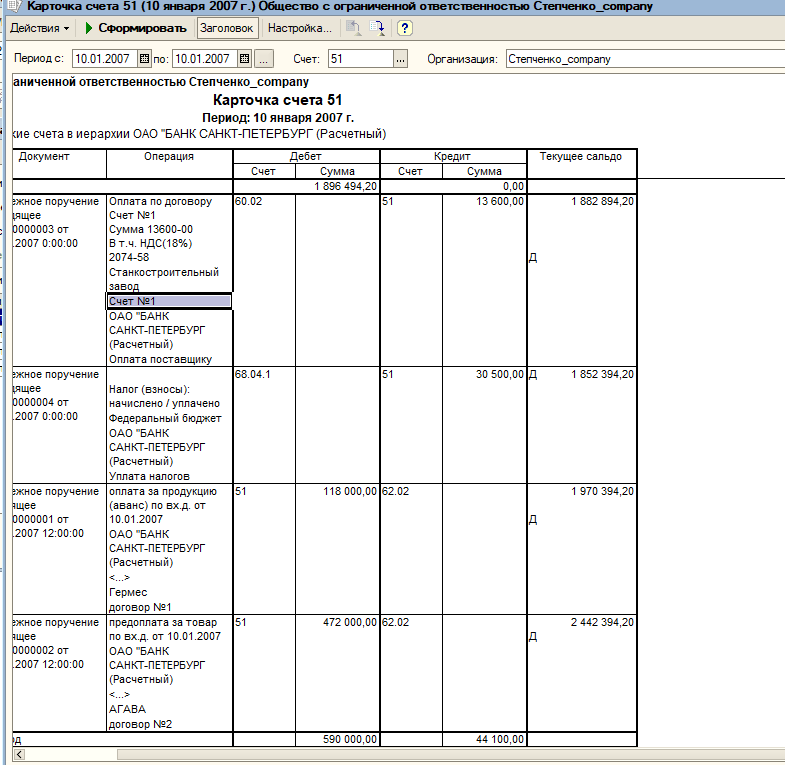This screenshot has width=785, height=765.
Task: Open account selection ellipsis next to Счет
Action: (401, 59)
